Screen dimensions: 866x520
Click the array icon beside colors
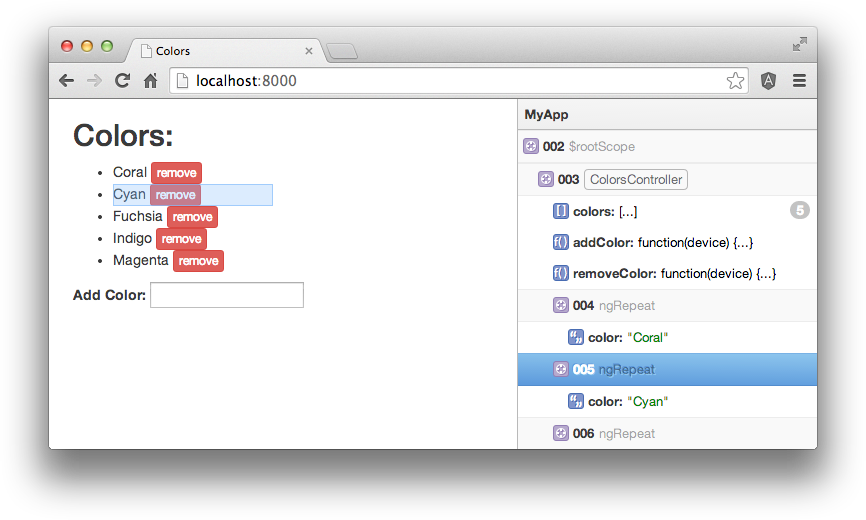561,211
